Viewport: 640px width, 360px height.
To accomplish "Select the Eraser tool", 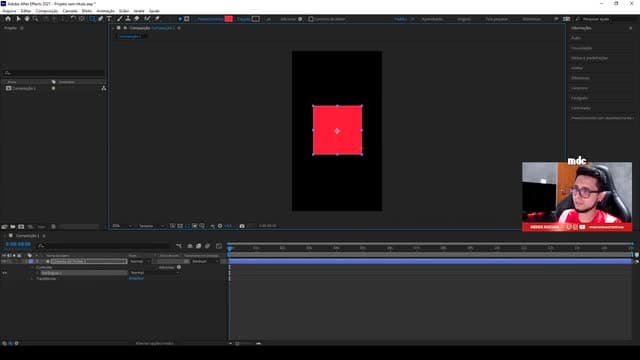I will (137, 19).
